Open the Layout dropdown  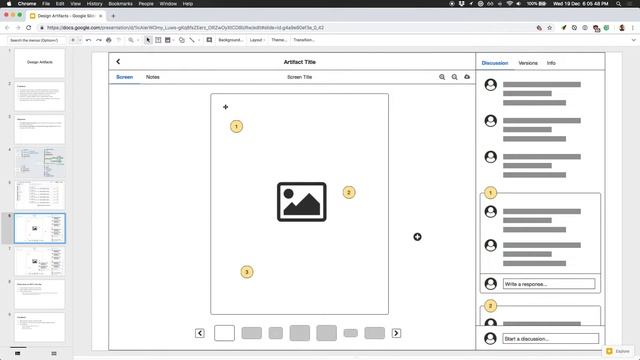pyautogui.click(x=257, y=40)
